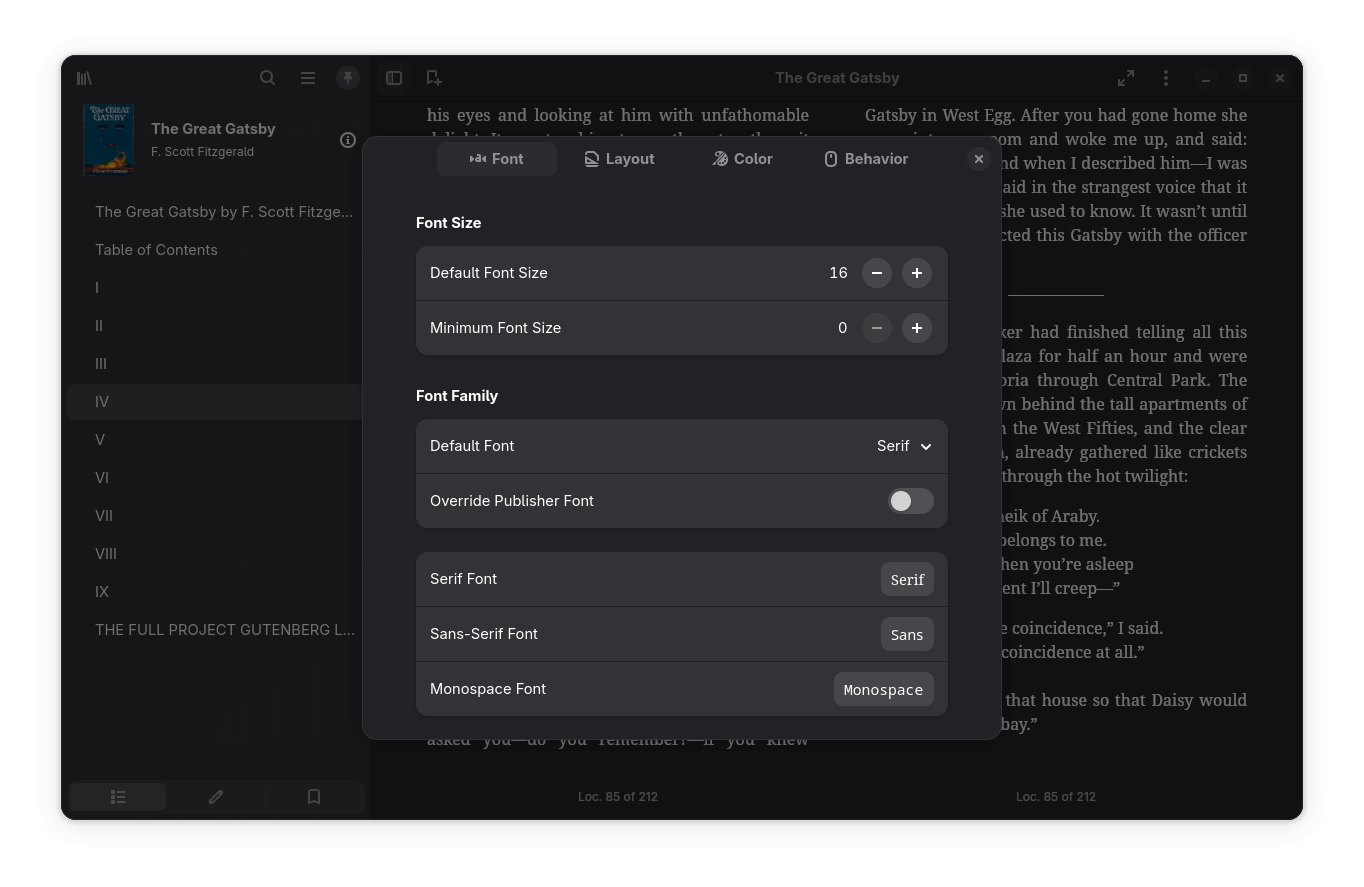Open the sidebar hamburger menu
This screenshot has height=887, width=1364.
coord(308,78)
